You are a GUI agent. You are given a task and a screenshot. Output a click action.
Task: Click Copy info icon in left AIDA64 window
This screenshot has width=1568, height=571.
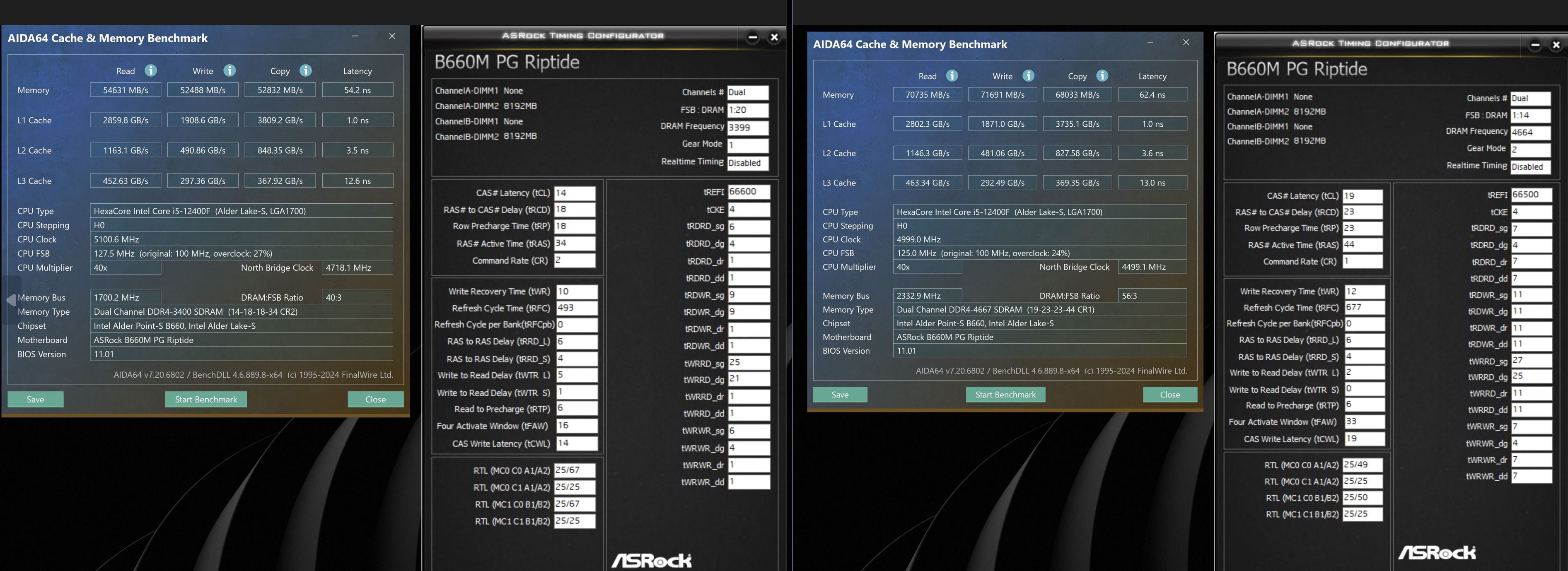(306, 70)
